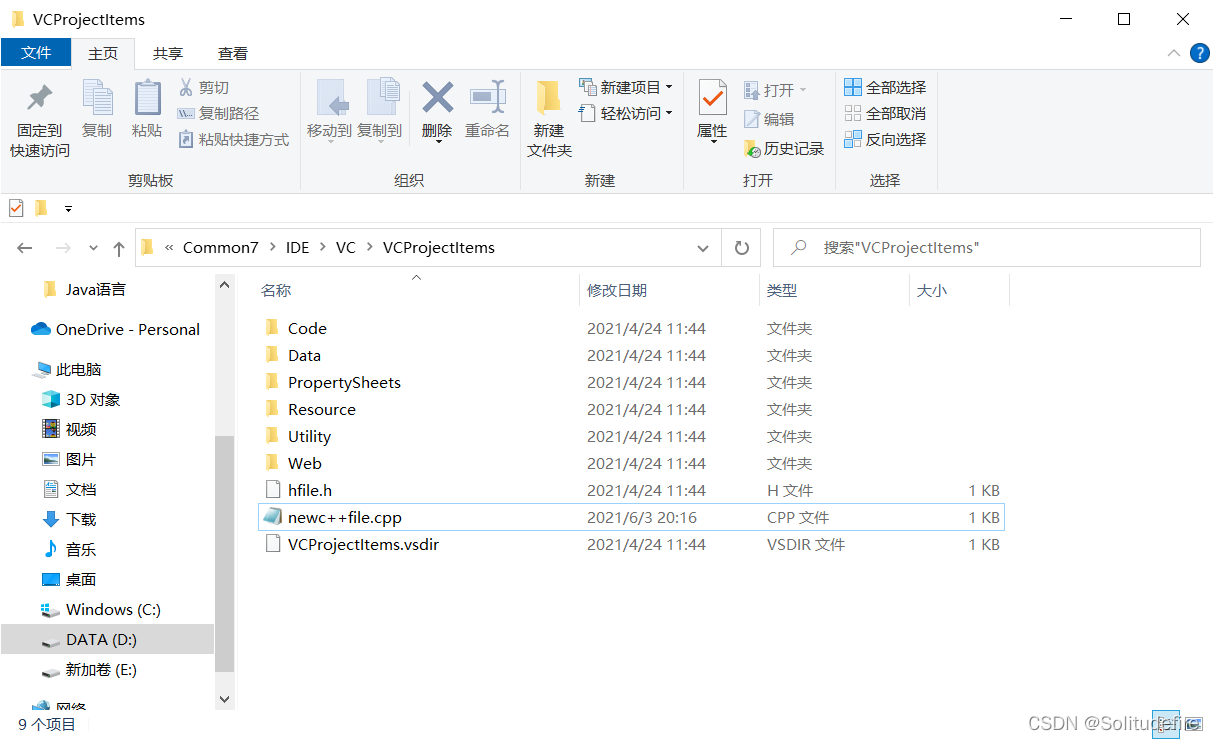Select the newc++file.cpp file
The height and width of the screenshot is (740, 1214).
pos(630,517)
